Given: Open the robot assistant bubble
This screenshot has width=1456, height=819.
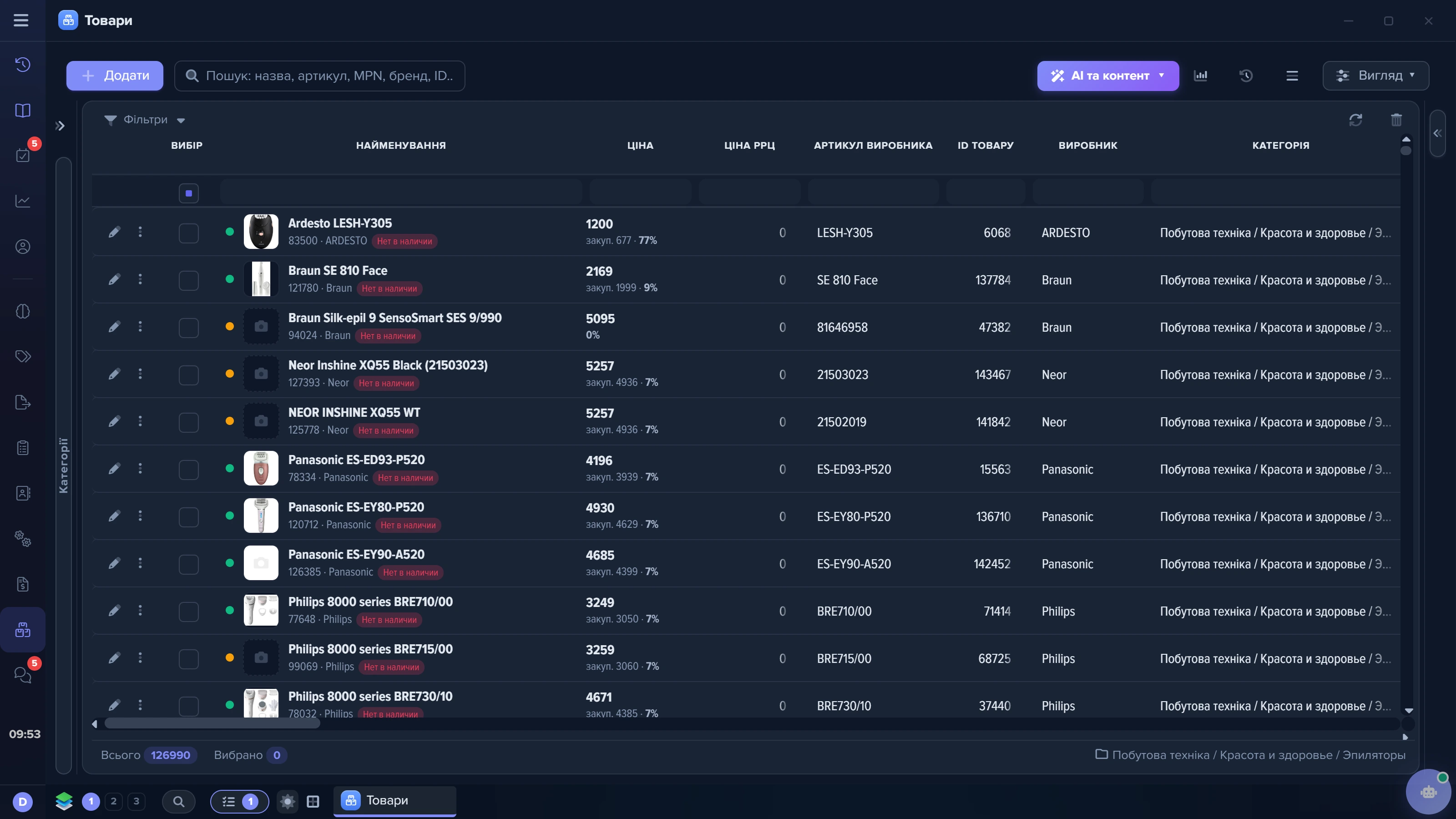Looking at the screenshot, I should pyautogui.click(x=1429, y=792).
